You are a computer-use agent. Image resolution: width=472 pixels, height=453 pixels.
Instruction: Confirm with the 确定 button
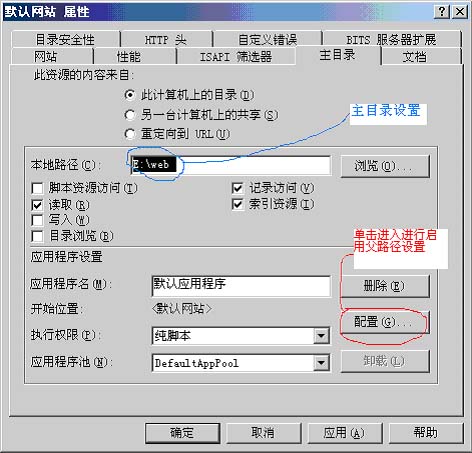click(183, 433)
